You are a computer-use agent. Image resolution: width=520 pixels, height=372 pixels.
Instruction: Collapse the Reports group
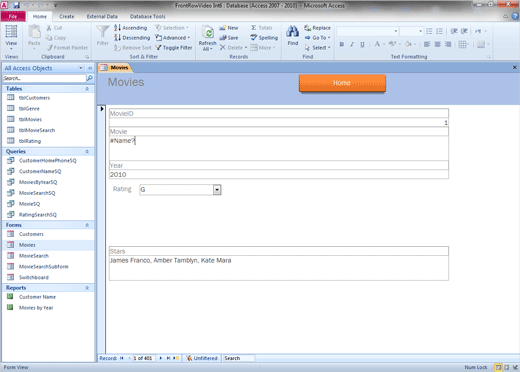click(x=87, y=288)
